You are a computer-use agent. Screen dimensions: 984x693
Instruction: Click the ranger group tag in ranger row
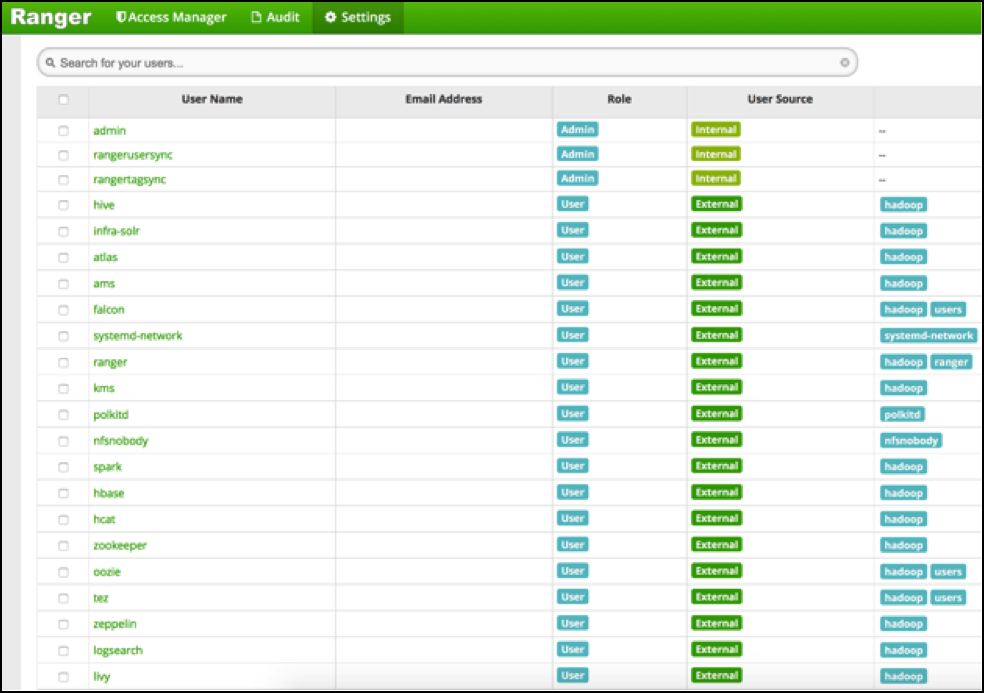(951, 362)
